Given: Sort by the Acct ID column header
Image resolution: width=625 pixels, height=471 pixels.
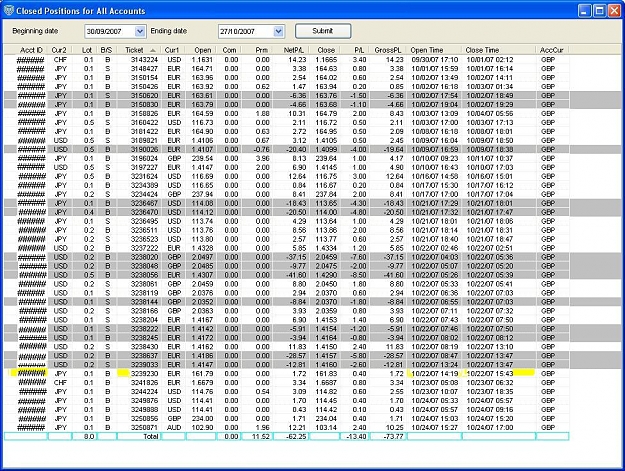Looking at the screenshot, I should (x=31, y=50).
